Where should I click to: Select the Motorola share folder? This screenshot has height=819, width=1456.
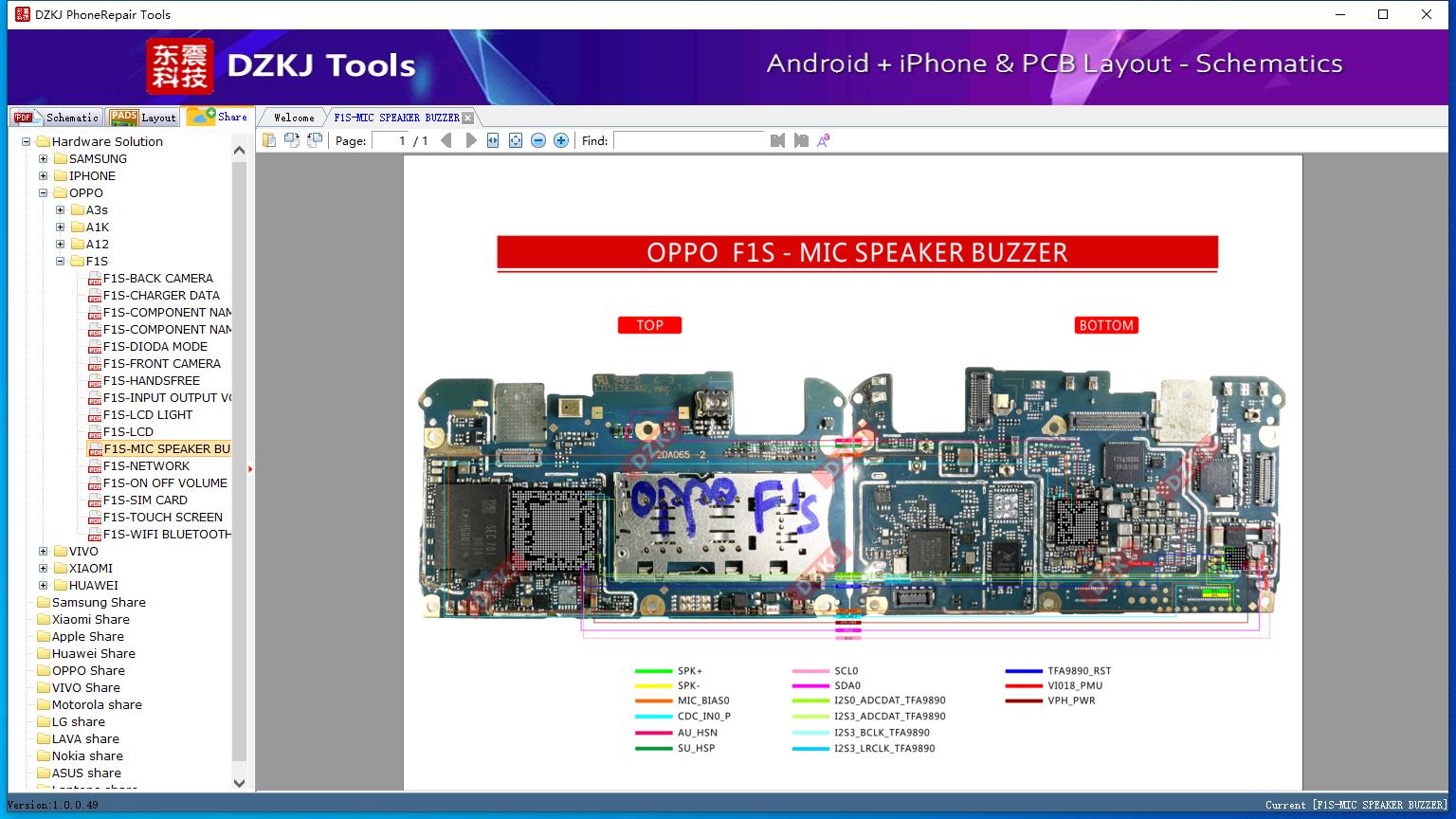pyautogui.click(x=97, y=705)
